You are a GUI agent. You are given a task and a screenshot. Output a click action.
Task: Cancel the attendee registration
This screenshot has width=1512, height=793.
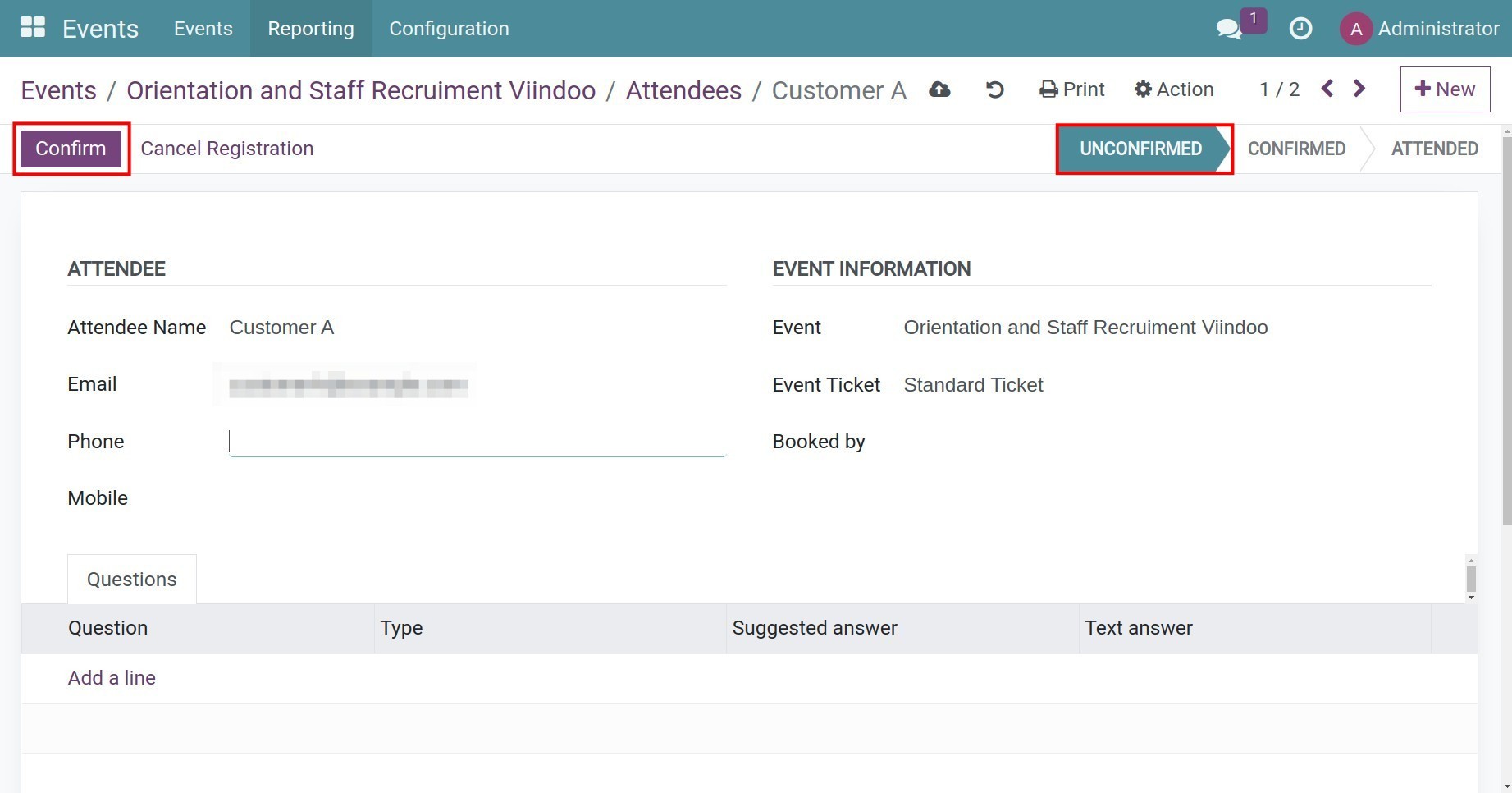point(227,149)
